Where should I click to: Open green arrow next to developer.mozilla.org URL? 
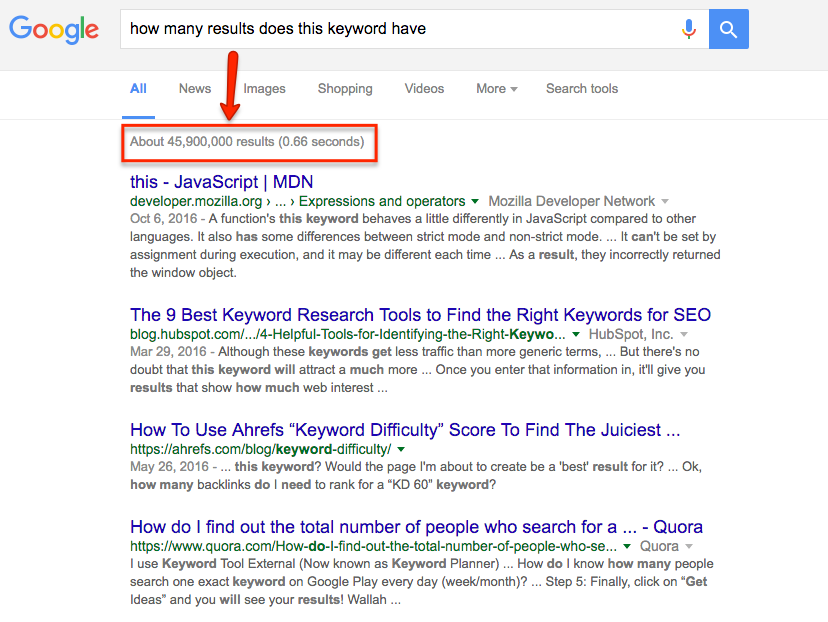click(475, 201)
